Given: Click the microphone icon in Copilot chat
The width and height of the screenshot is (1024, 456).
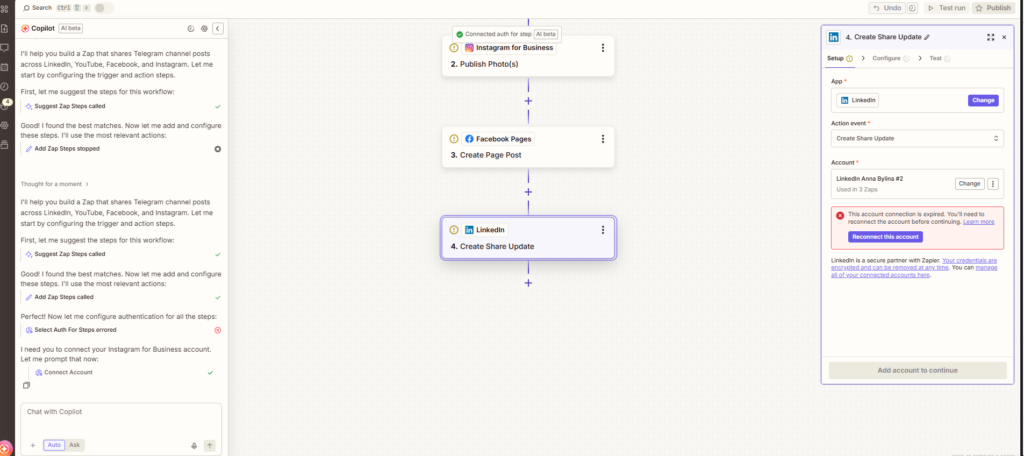Looking at the screenshot, I should click(x=194, y=446).
